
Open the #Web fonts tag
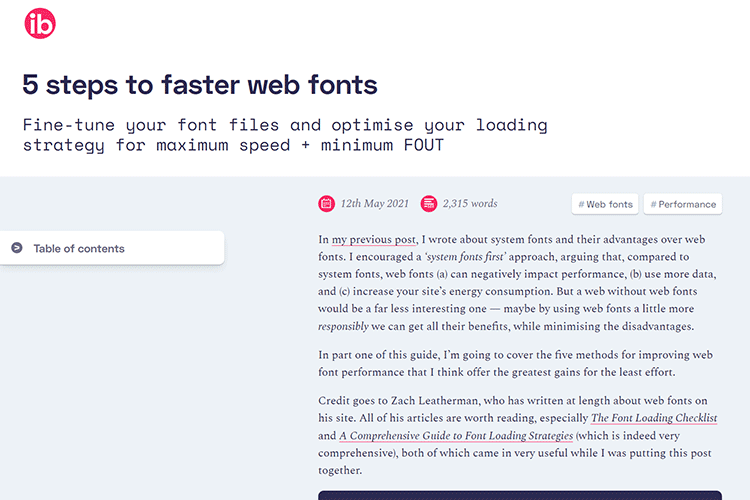tap(605, 204)
